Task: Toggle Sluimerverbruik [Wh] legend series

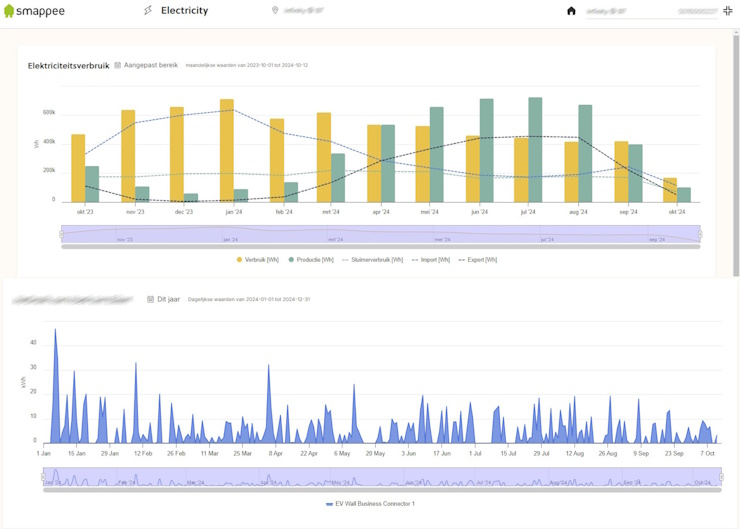Action: (372, 260)
